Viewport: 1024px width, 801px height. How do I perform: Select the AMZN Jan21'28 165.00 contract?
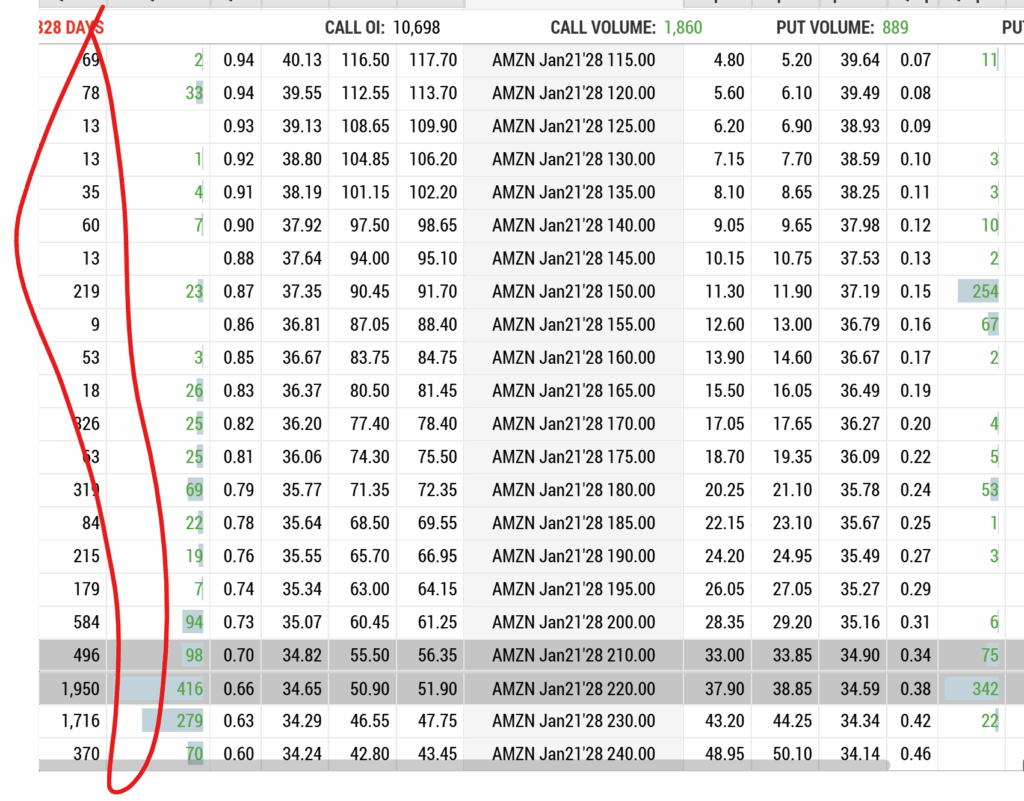point(573,391)
